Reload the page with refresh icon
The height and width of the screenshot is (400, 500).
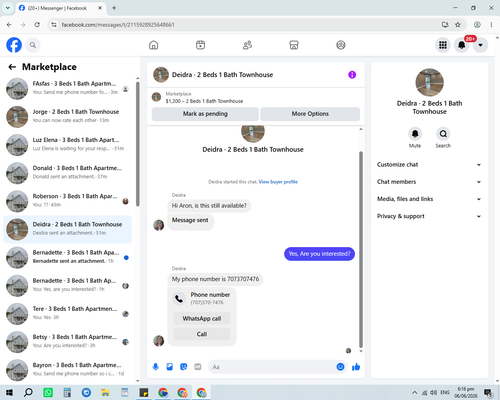(x=37, y=25)
